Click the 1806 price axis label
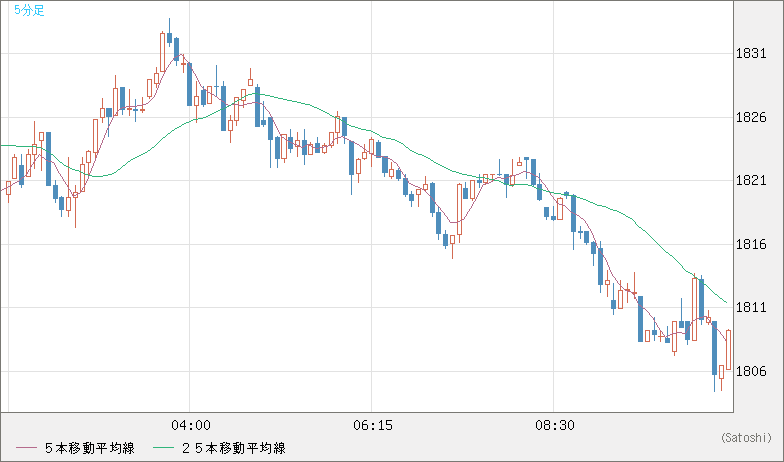 coord(751,372)
